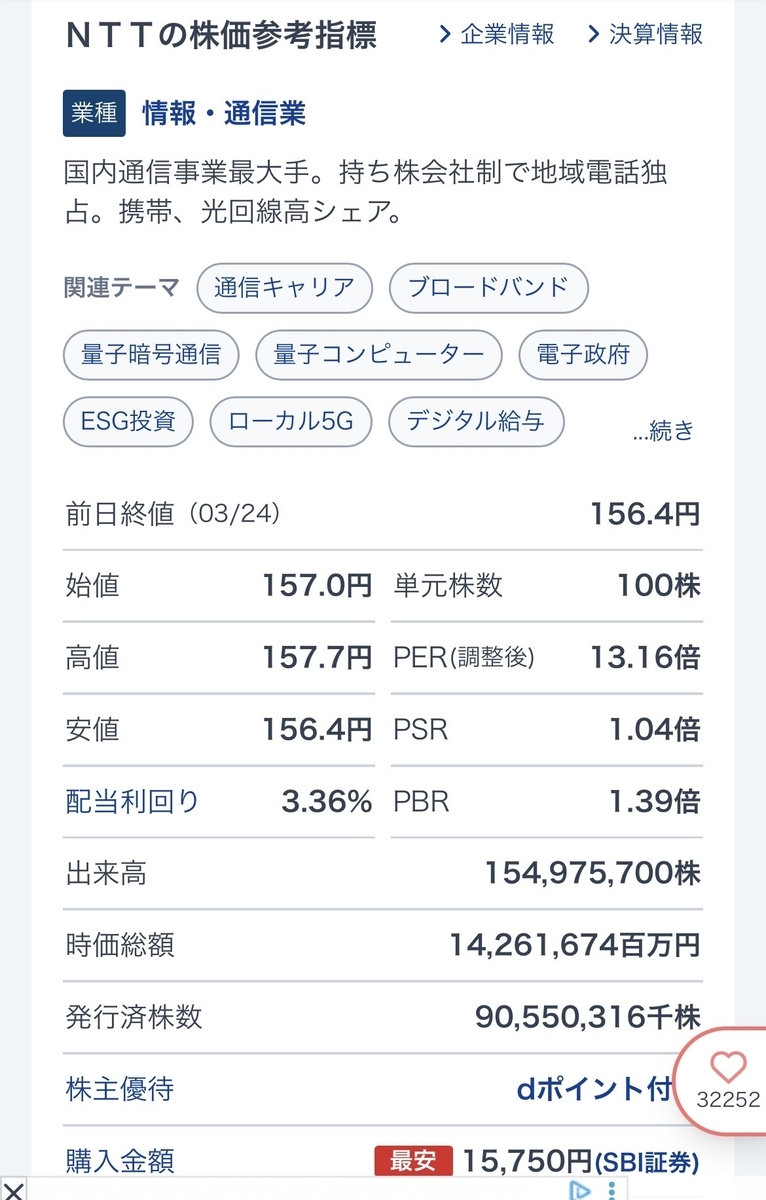Open 決算情報 earnings info link
The image size is (766, 1200).
pos(644,34)
